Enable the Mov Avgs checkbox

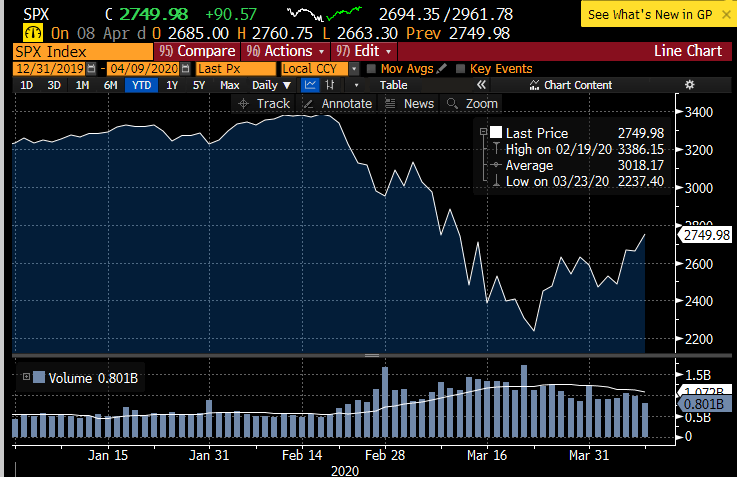[x=371, y=69]
